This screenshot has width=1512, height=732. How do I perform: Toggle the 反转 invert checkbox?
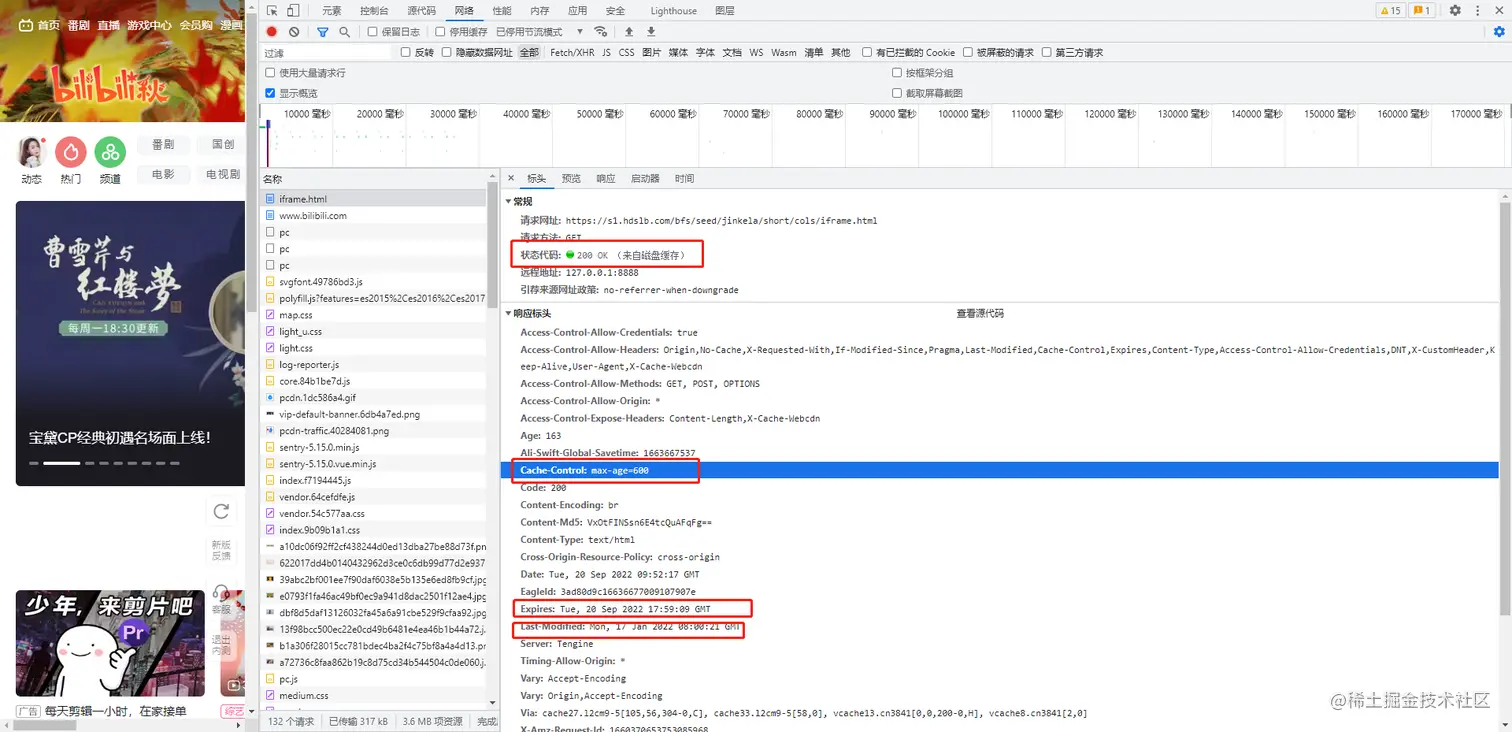coord(405,53)
